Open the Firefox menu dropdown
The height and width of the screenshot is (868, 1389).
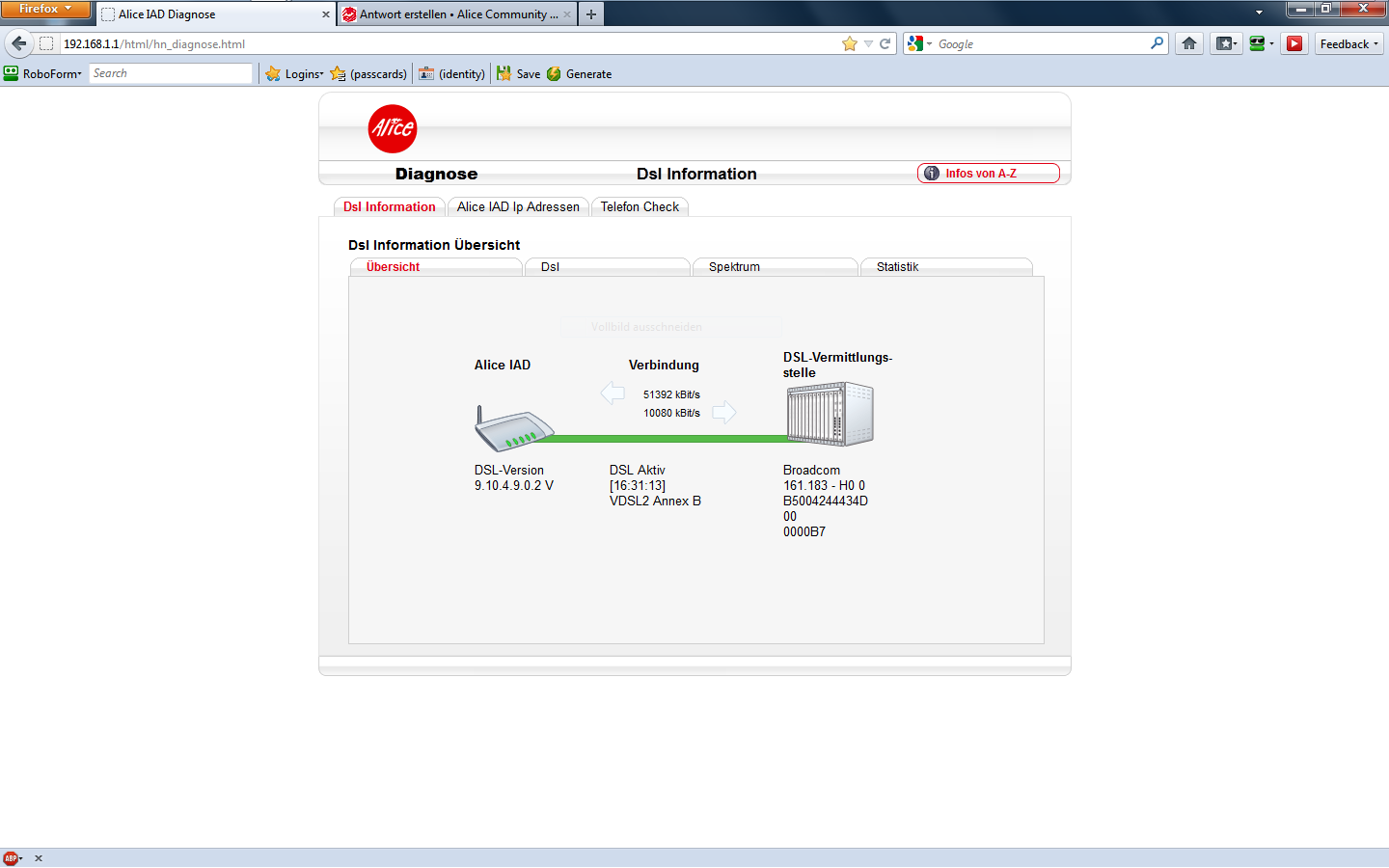45,9
